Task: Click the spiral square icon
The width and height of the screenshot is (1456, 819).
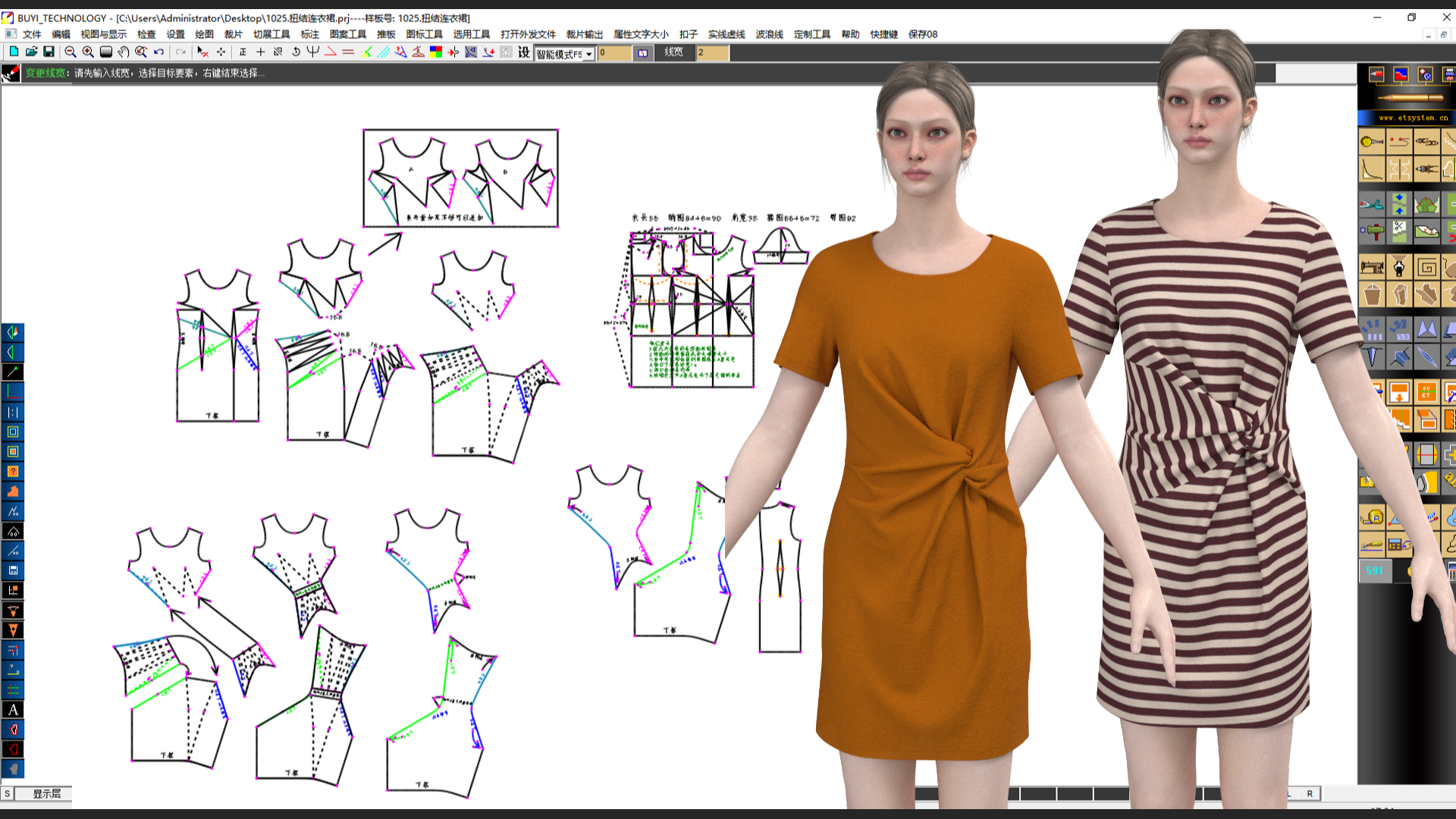Action: (1426, 267)
